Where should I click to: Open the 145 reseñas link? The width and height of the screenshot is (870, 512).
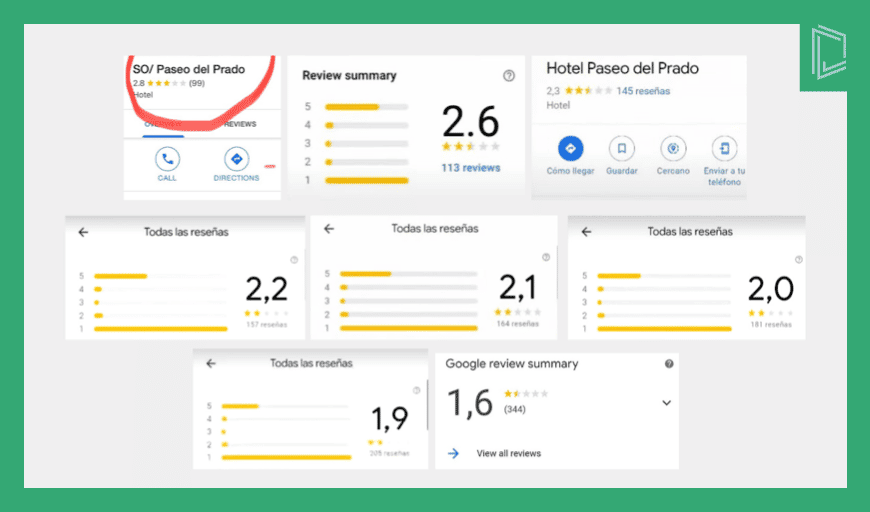(x=643, y=91)
